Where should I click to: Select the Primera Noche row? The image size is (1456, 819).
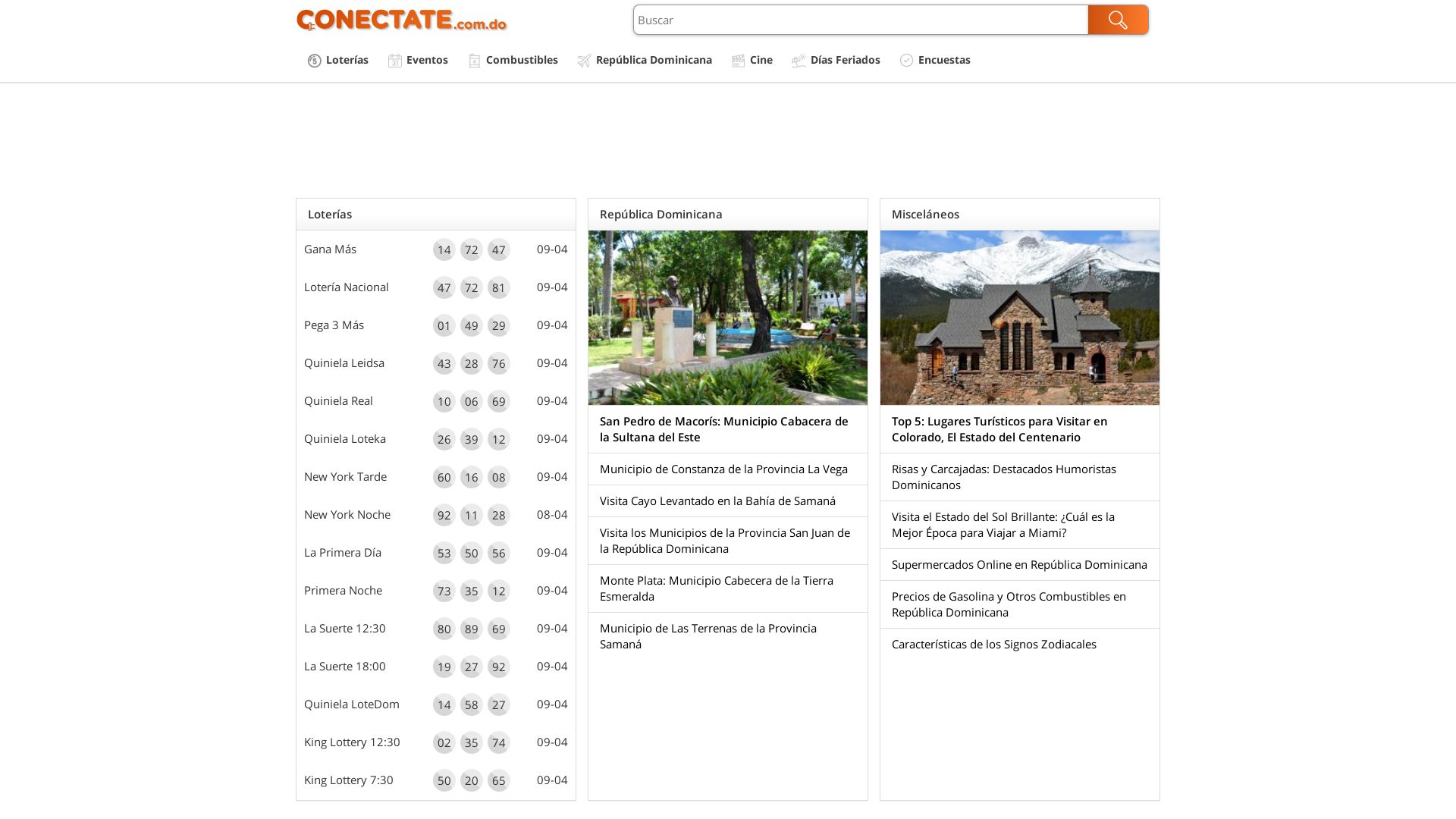pyautogui.click(x=436, y=591)
